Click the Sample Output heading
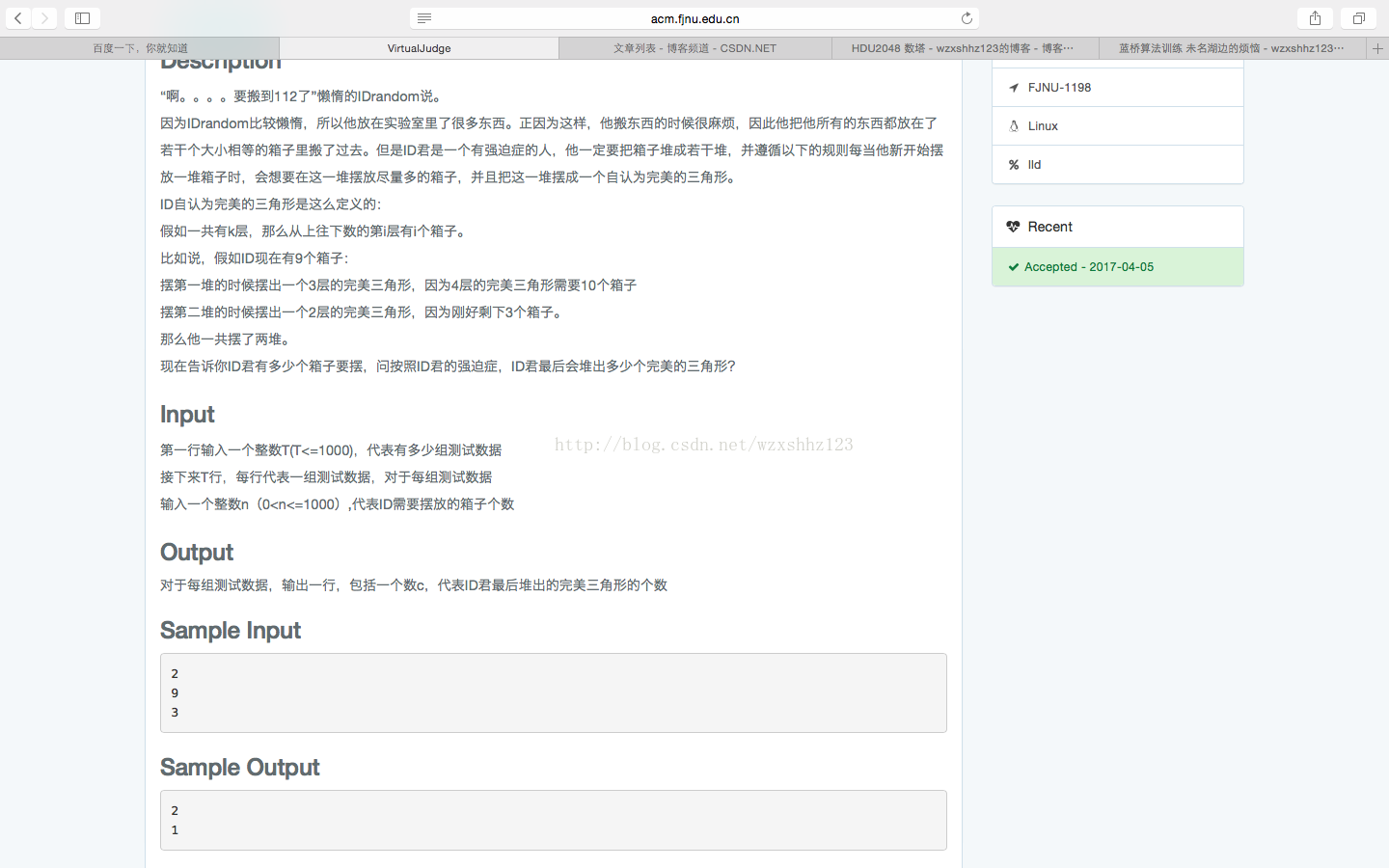 [239, 768]
